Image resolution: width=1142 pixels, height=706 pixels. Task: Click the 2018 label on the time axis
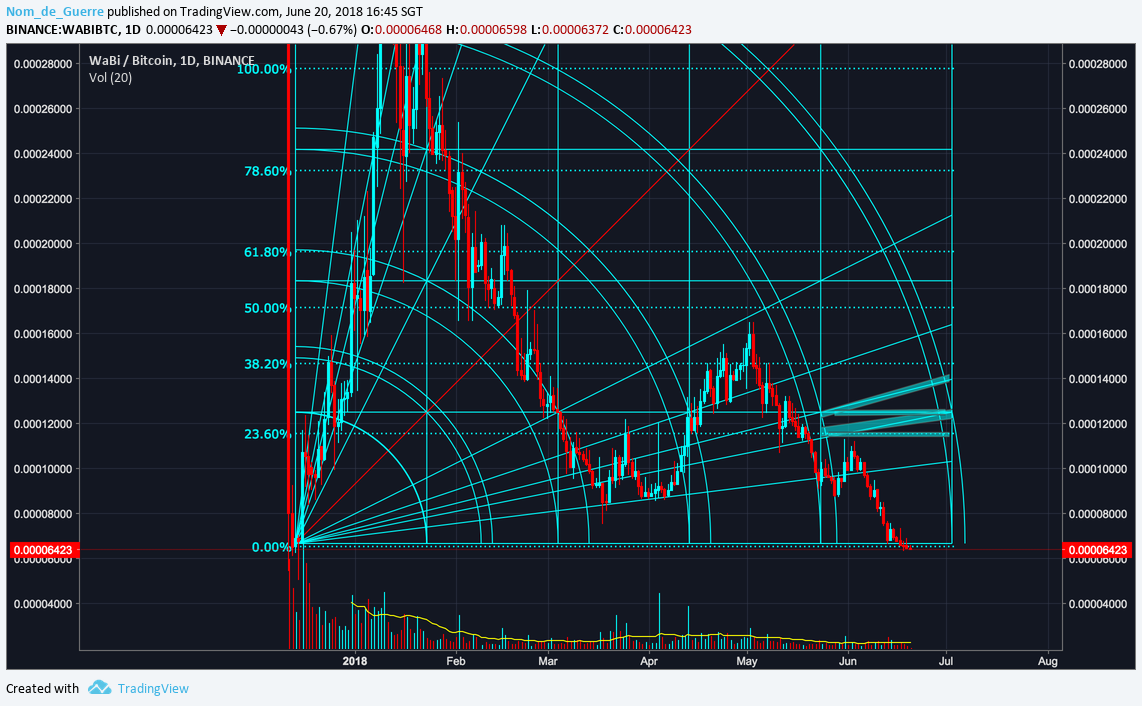[355, 661]
